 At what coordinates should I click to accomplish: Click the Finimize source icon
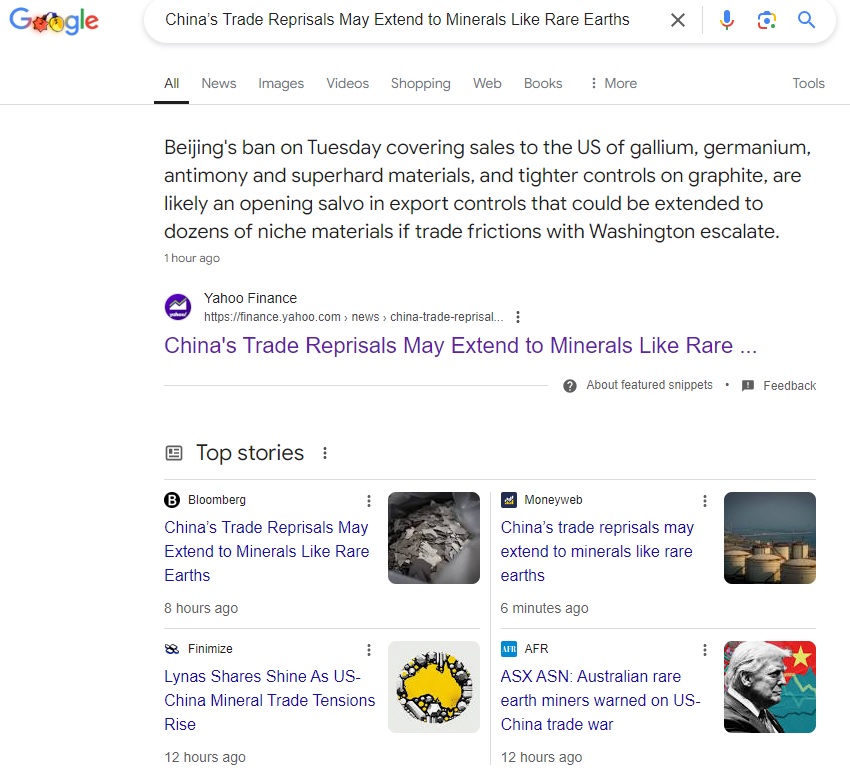click(172, 649)
